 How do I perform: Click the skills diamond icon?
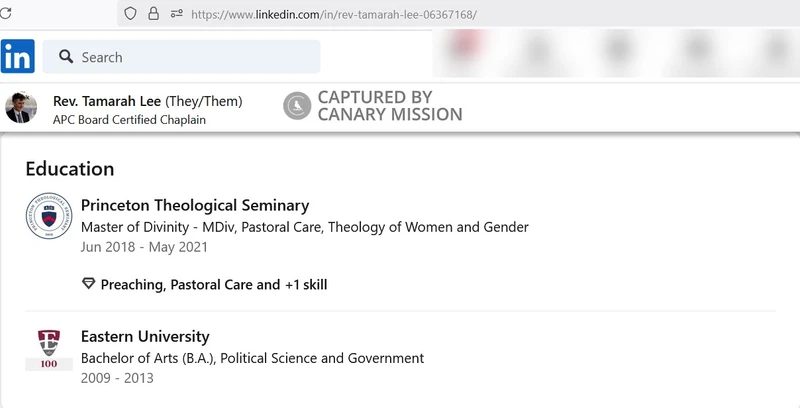coord(89,283)
